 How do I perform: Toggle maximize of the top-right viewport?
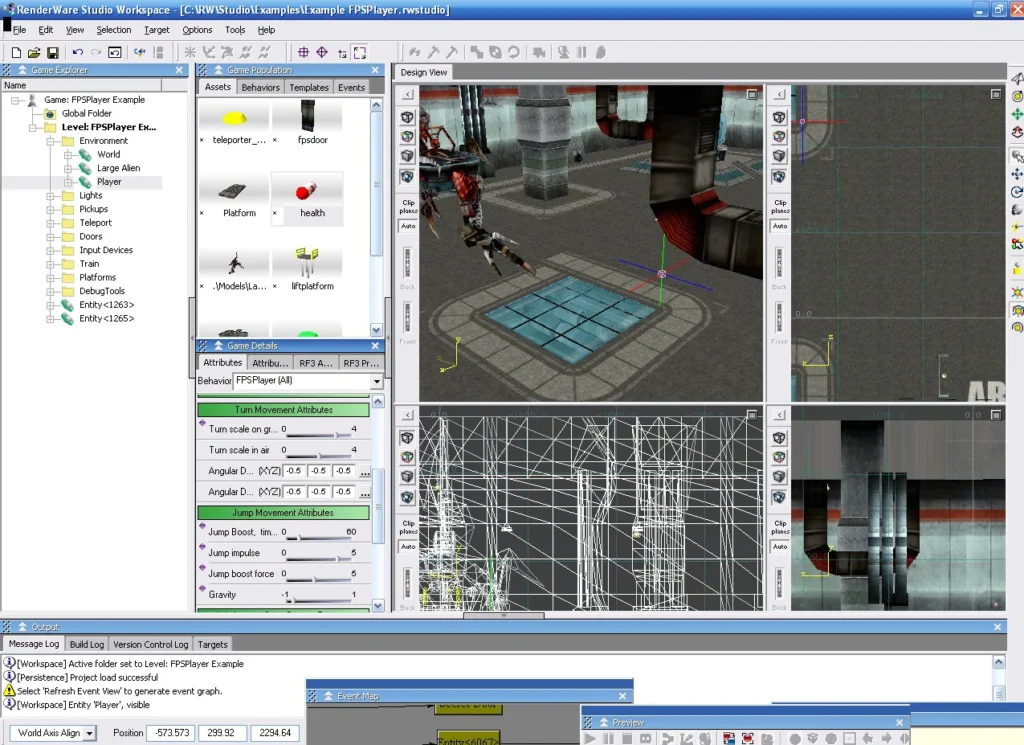coord(996,95)
